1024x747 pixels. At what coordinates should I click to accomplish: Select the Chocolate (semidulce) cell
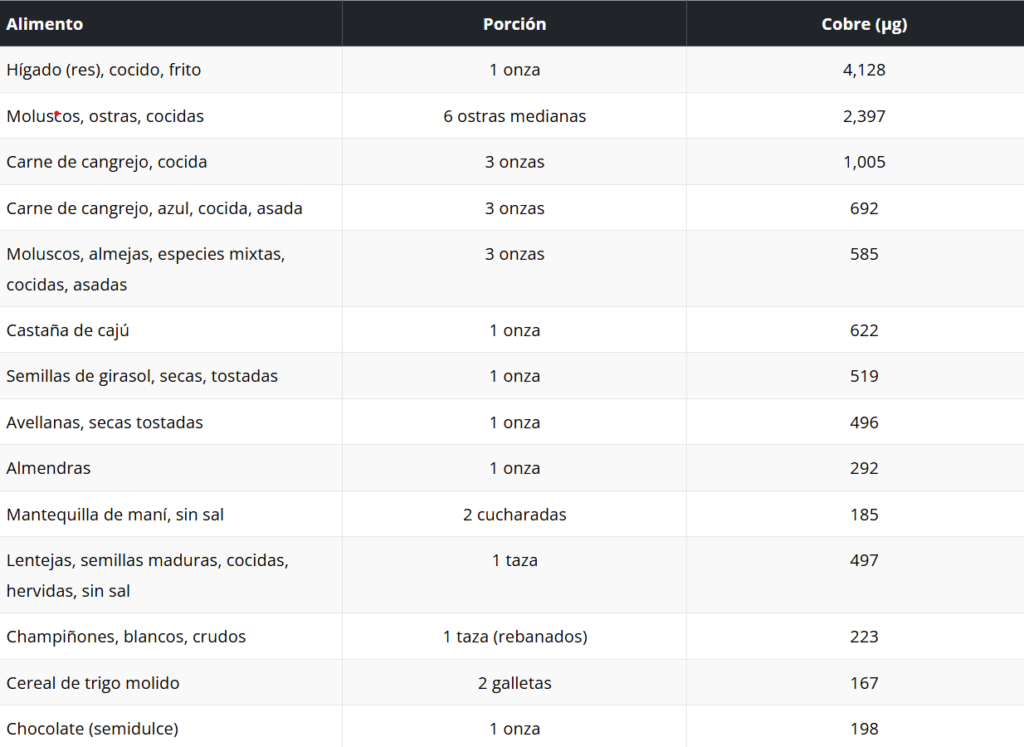171,727
